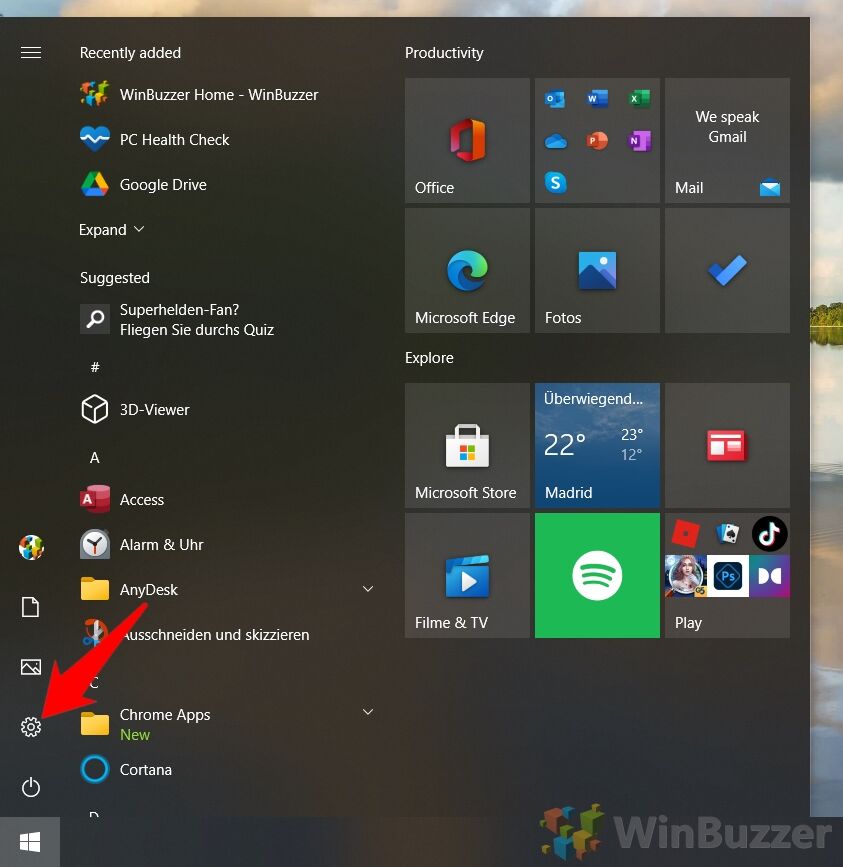Open TikTok in the Play tile
Image resolution: width=843 pixels, height=867 pixels.
pos(769,534)
